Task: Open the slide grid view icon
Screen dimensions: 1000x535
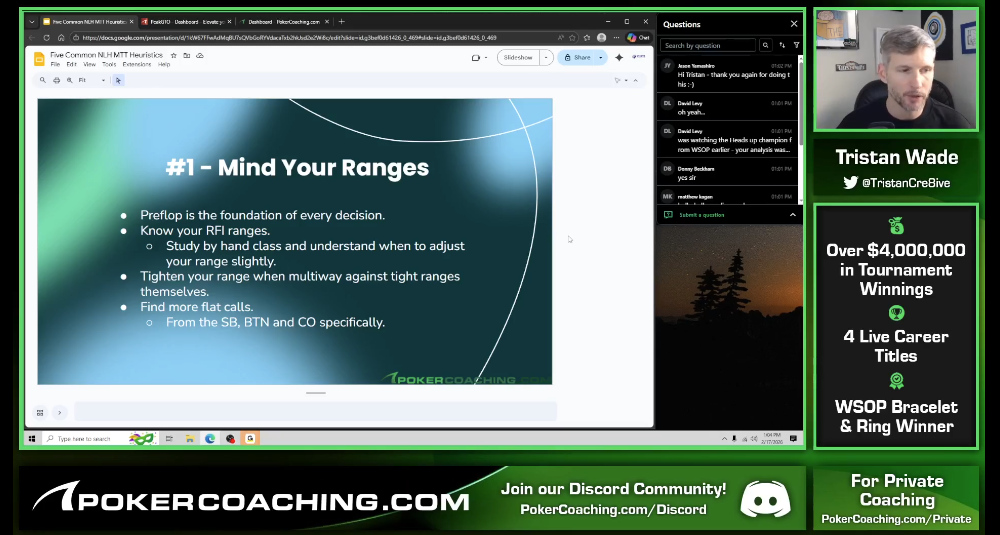Action: click(40, 413)
